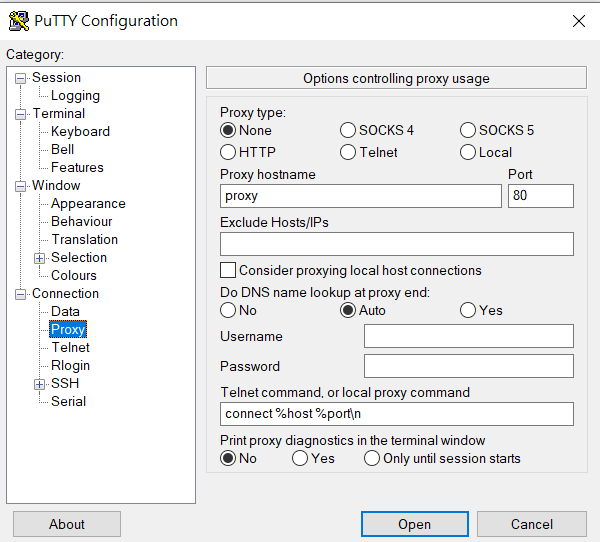The width and height of the screenshot is (600, 542).
Task: Focus the Proxy hostname field
Action: (x=361, y=196)
